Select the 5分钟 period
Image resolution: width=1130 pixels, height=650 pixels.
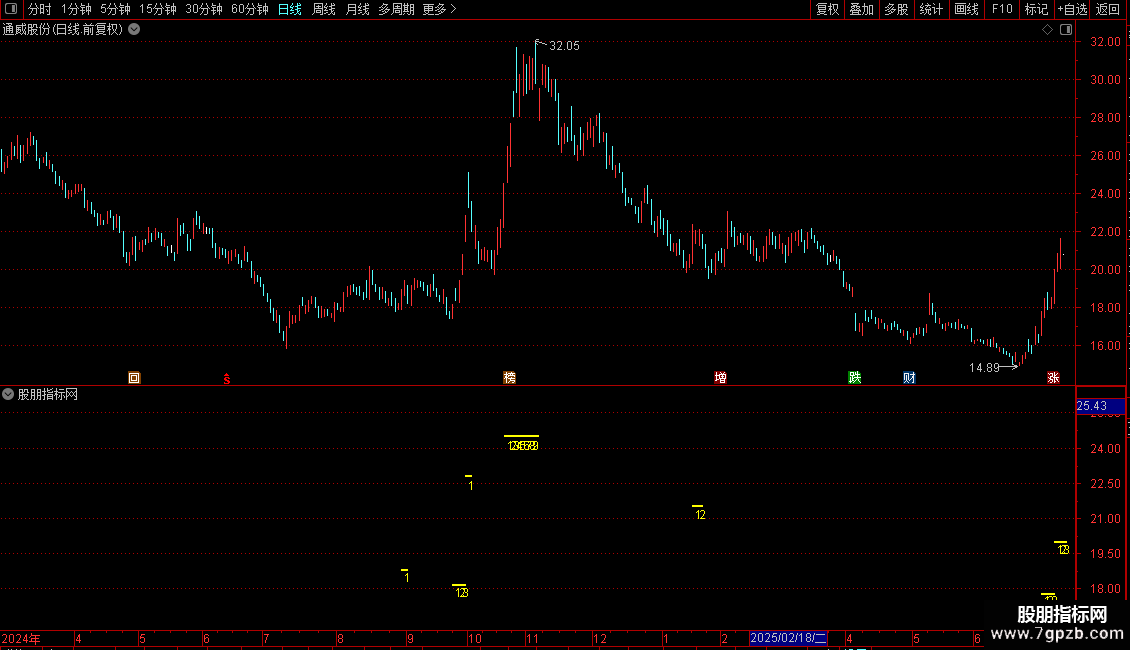pos(115,9)
